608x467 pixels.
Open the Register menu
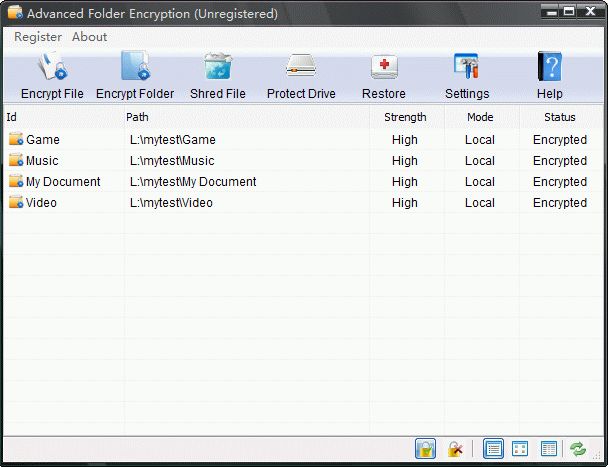(x=38, y=37)
